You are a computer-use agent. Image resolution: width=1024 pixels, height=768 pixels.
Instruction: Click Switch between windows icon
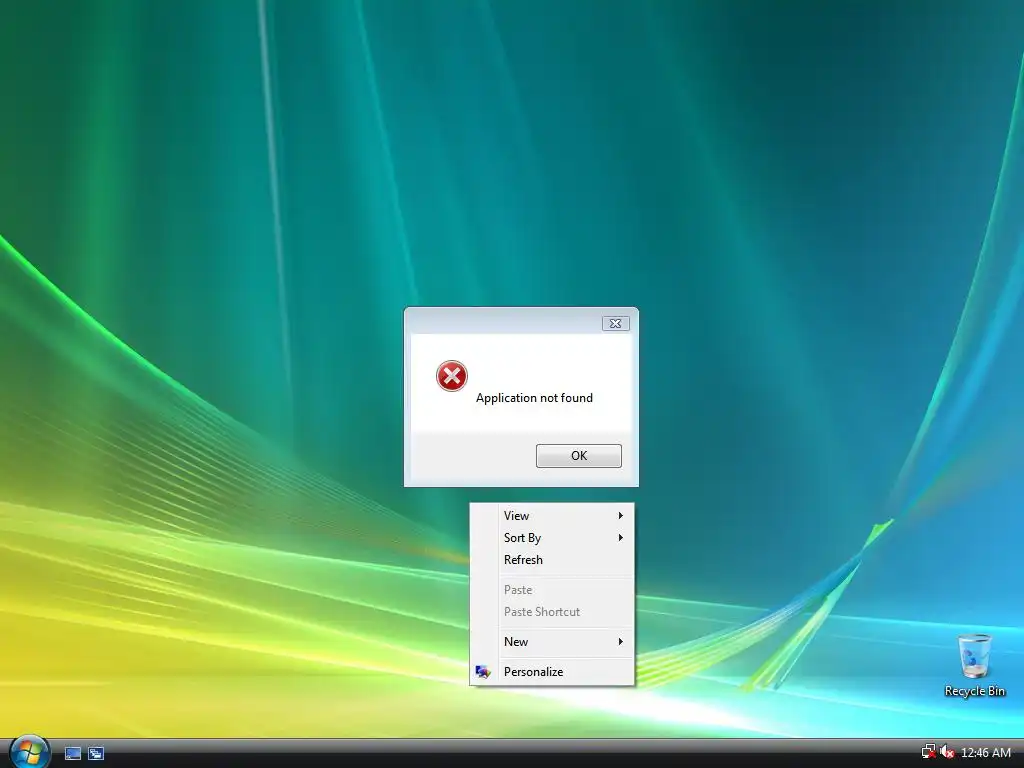pos(96,754)
